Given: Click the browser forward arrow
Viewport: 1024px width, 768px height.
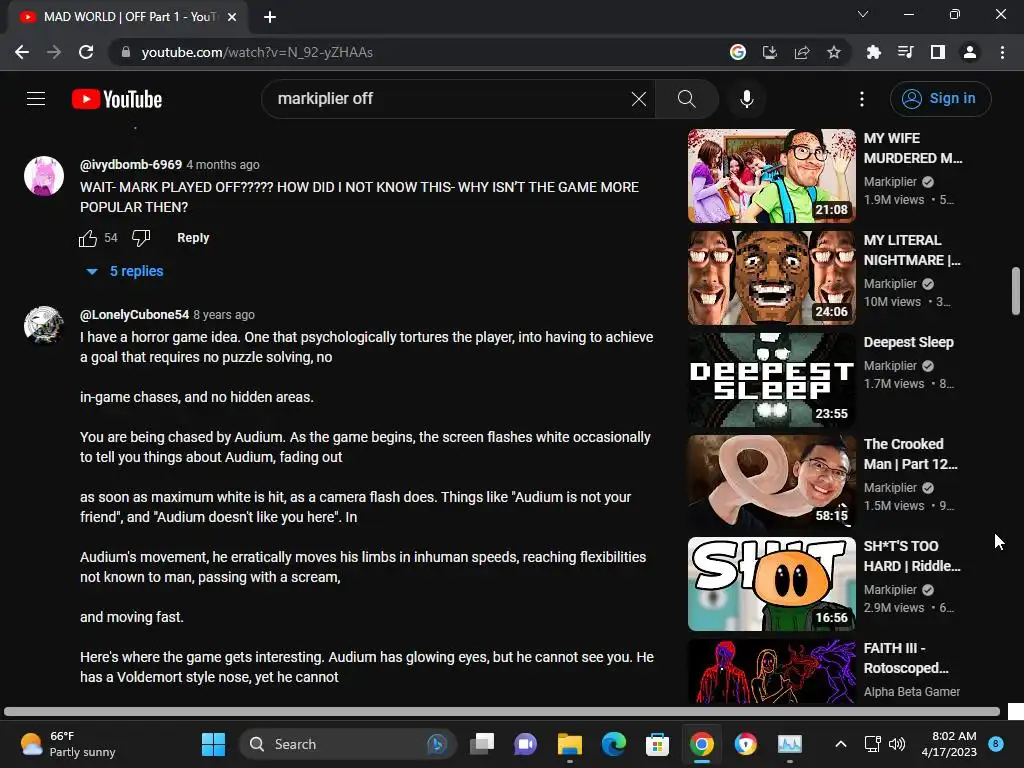Looking at the screenshot, I should tap(54, 52).
